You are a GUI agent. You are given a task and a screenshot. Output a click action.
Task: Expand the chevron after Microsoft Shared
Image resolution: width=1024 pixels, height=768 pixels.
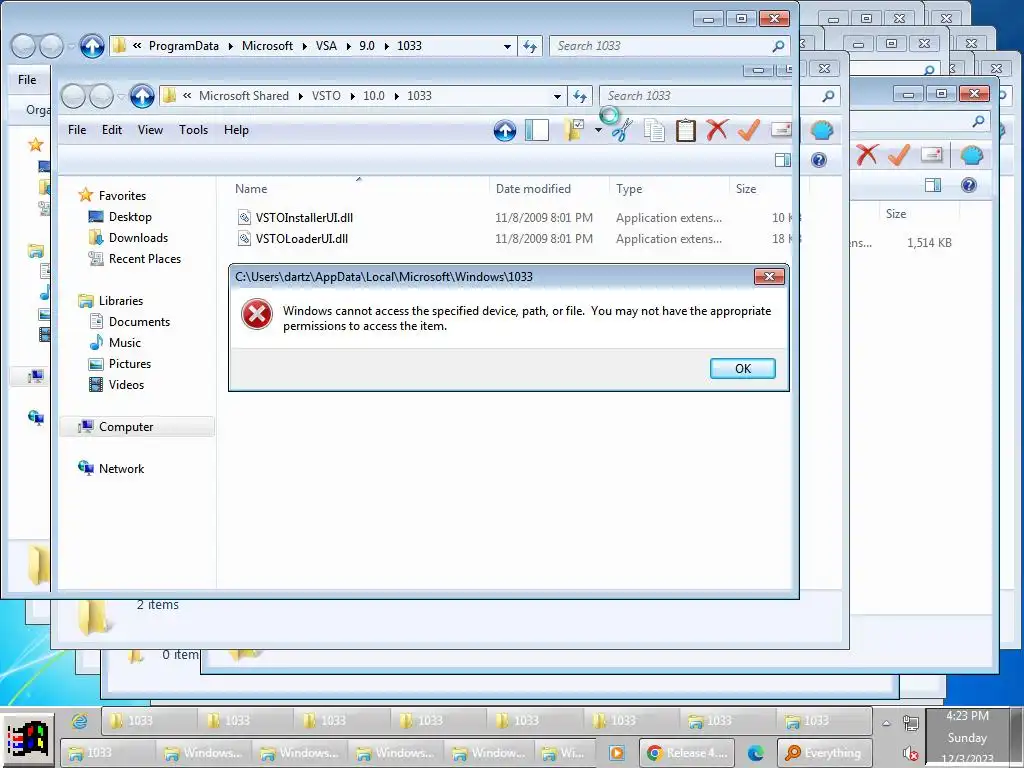click(x=300, y=96)
